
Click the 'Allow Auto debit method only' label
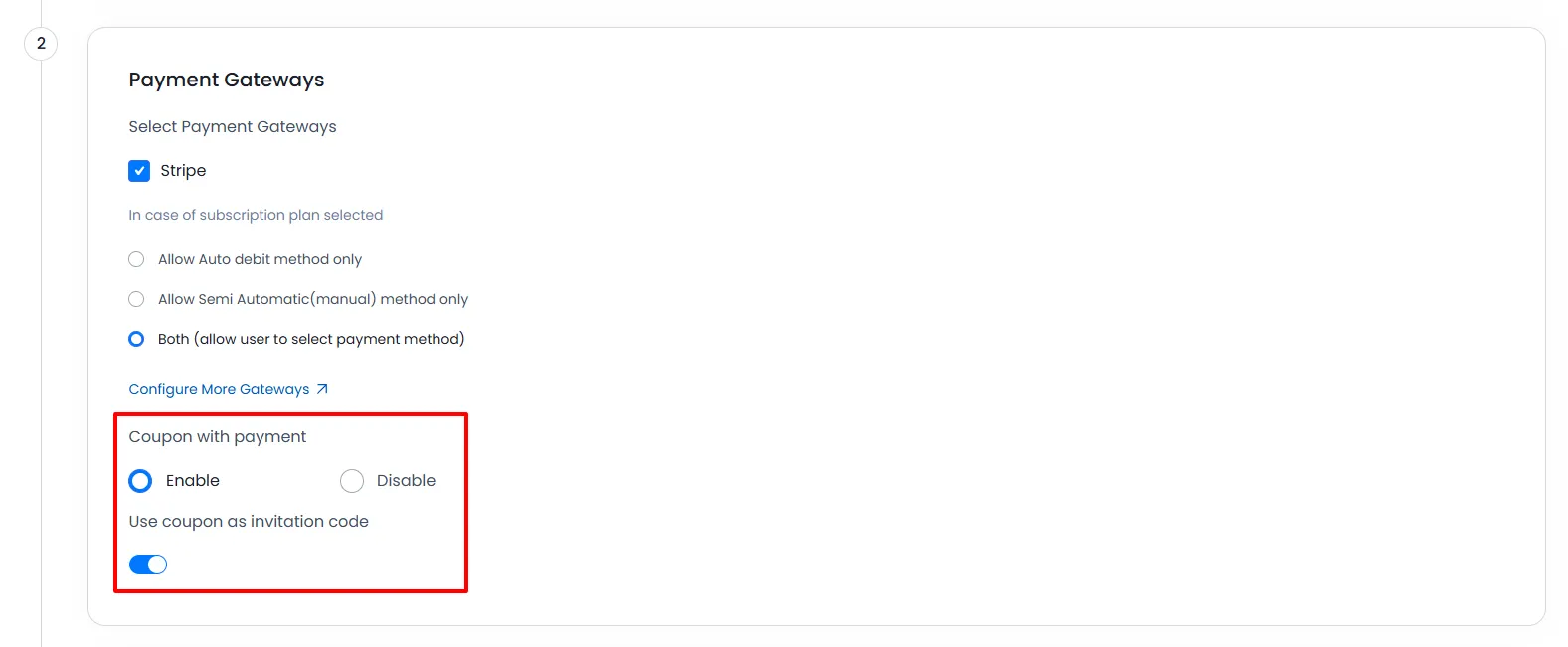tap(260, 259)
